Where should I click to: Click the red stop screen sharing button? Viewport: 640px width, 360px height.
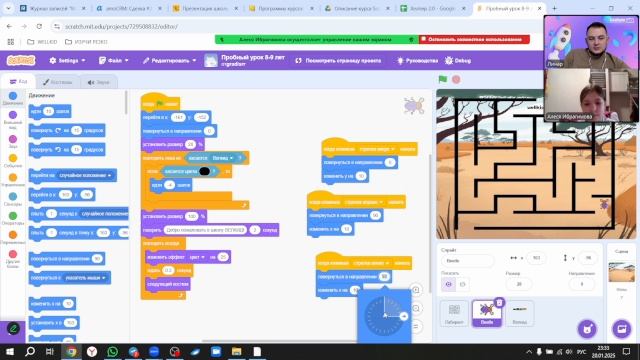pos(474,39)
